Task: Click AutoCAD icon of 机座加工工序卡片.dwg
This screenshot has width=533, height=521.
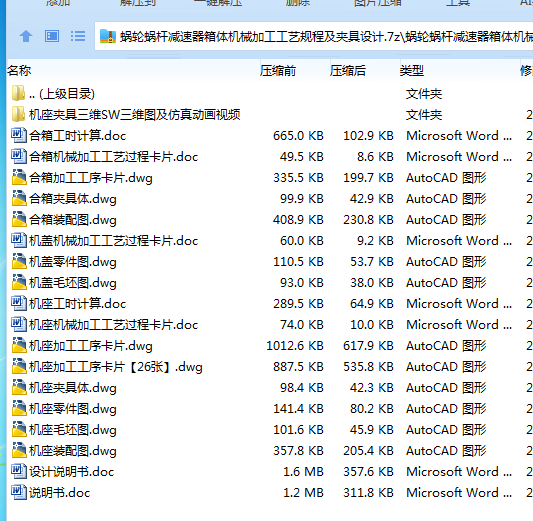Action: click(x=19, y=346)
